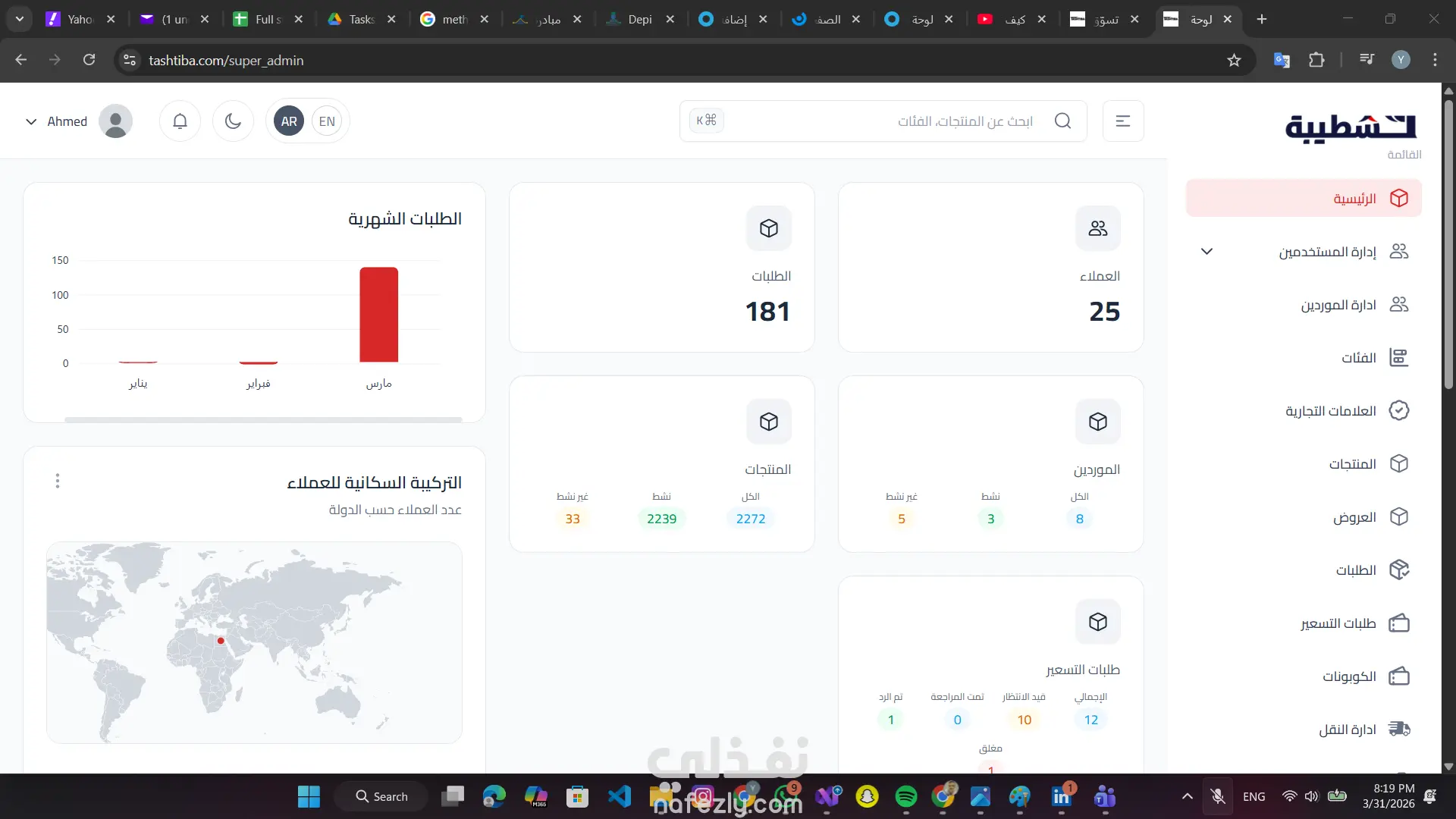This screenshot has width=1456, height=819.
Task: Go to ادارة الموردين page
Action: tap(1338, 305)
